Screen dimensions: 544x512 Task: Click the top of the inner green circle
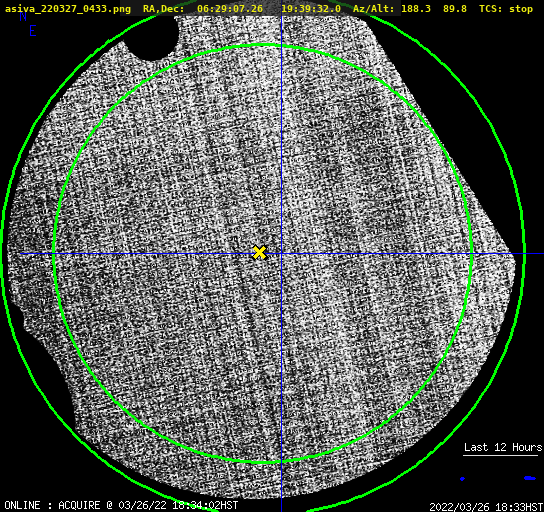263,45
